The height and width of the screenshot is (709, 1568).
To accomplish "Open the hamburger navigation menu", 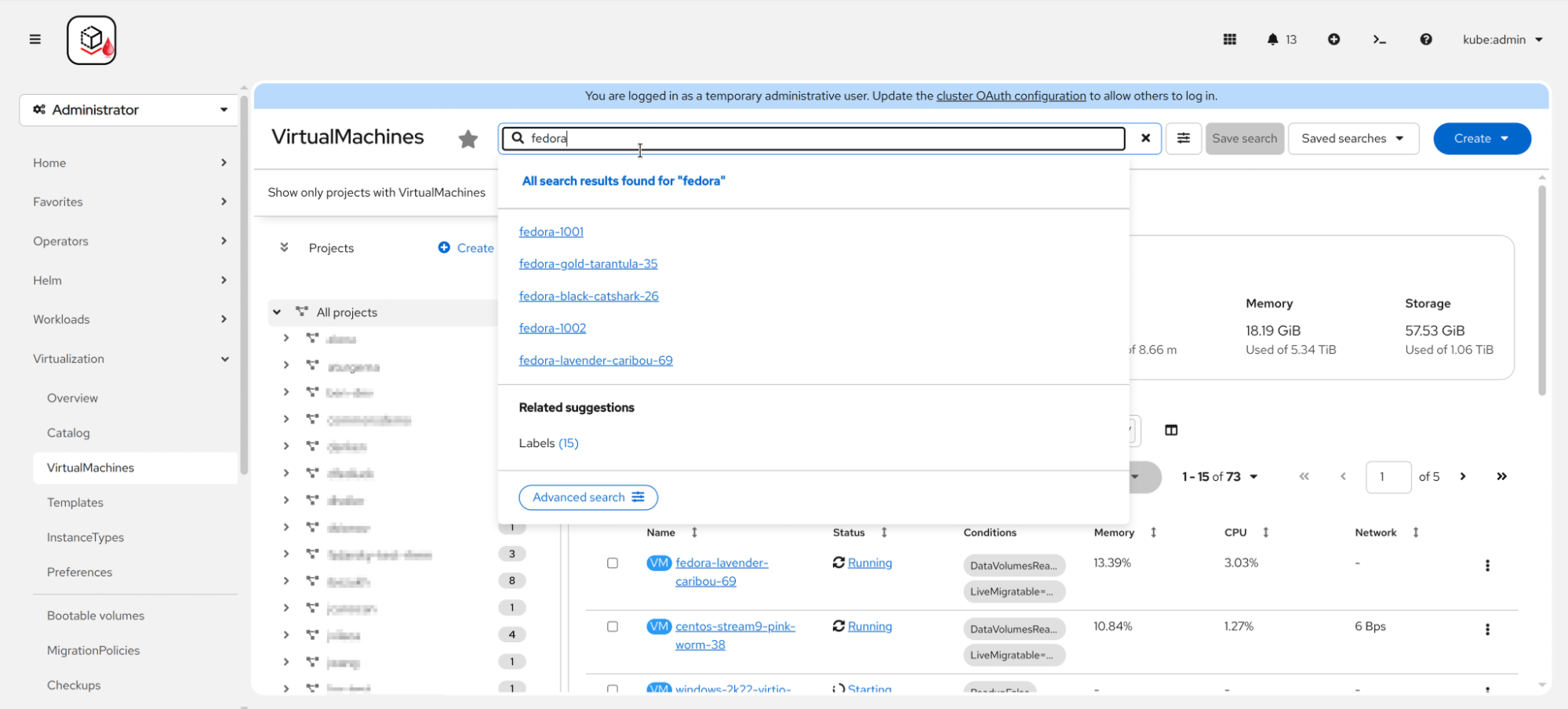I will click(x=35, y=39).
